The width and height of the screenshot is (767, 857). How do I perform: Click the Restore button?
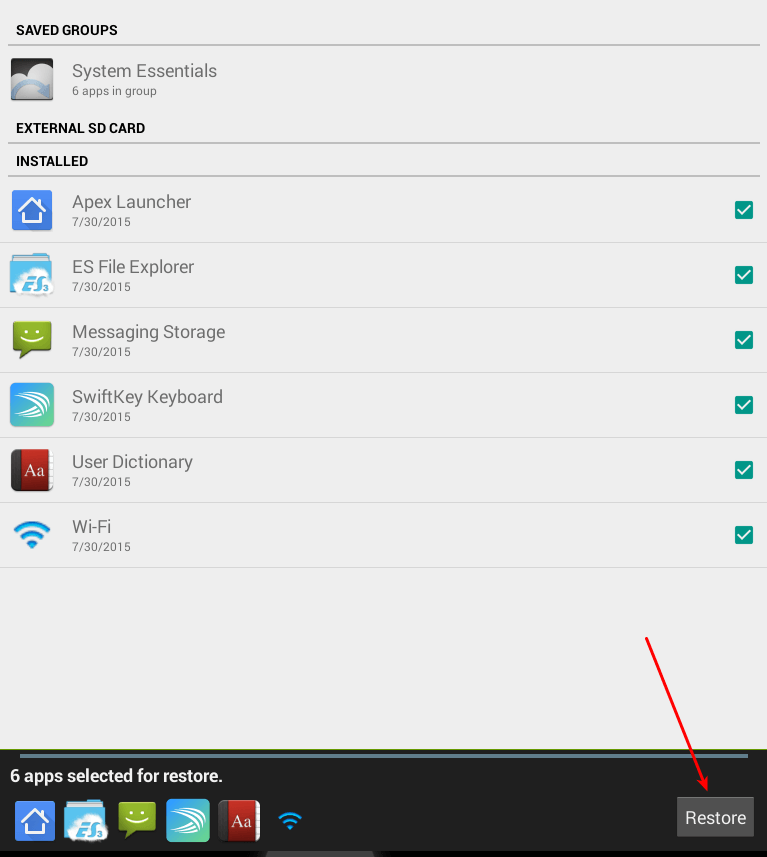[x=715, y=817]
